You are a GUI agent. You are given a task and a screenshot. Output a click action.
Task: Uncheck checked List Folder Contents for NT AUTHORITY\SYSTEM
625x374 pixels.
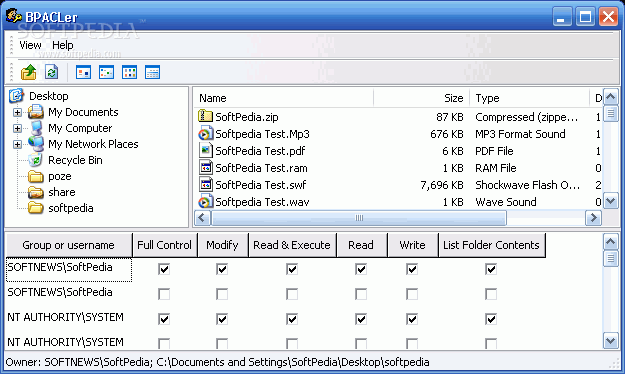(491, 319)
